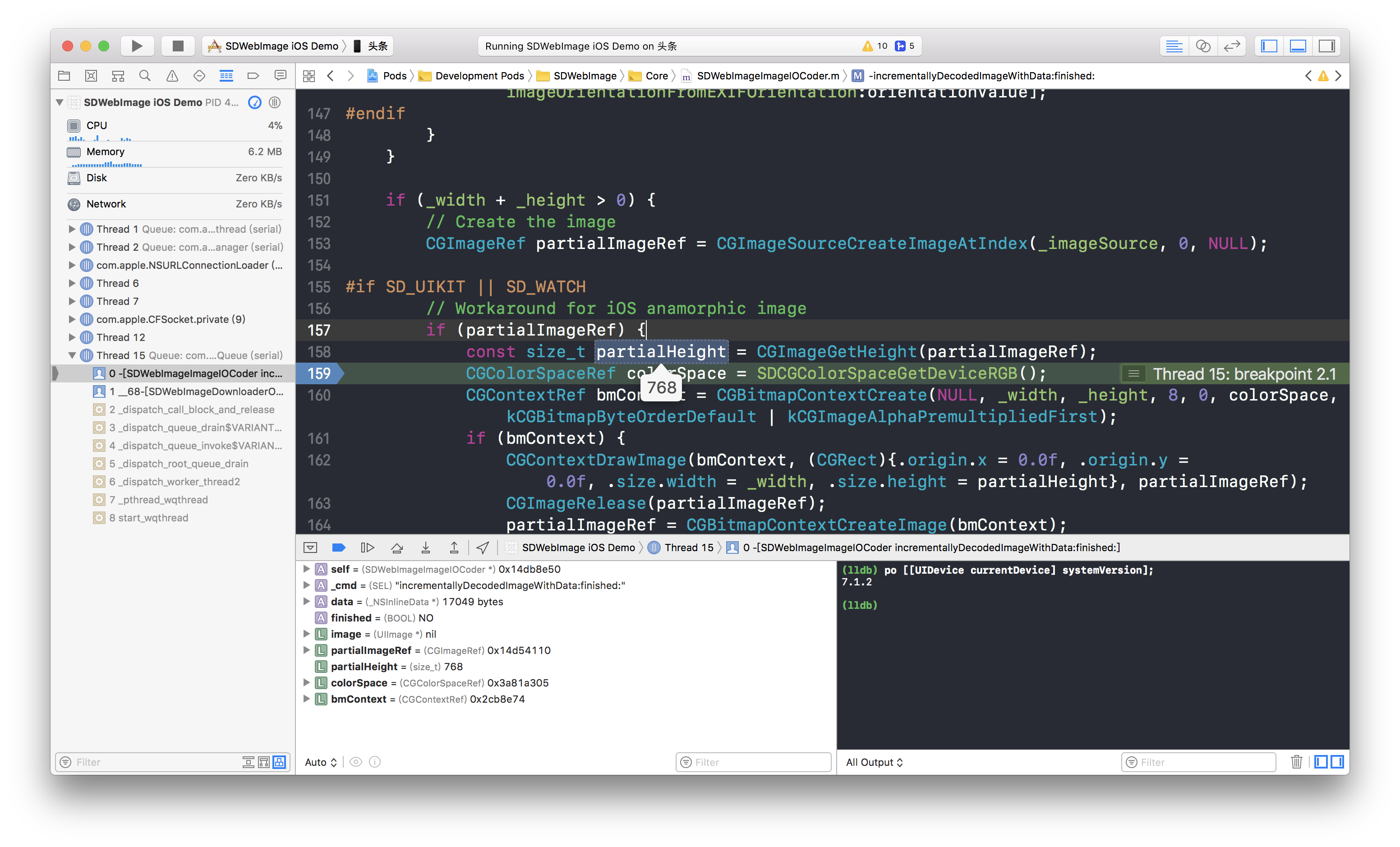Open the Breakpoint navigator tab
This screenshot has width=1400, height=847.
[x=253, y=76]
